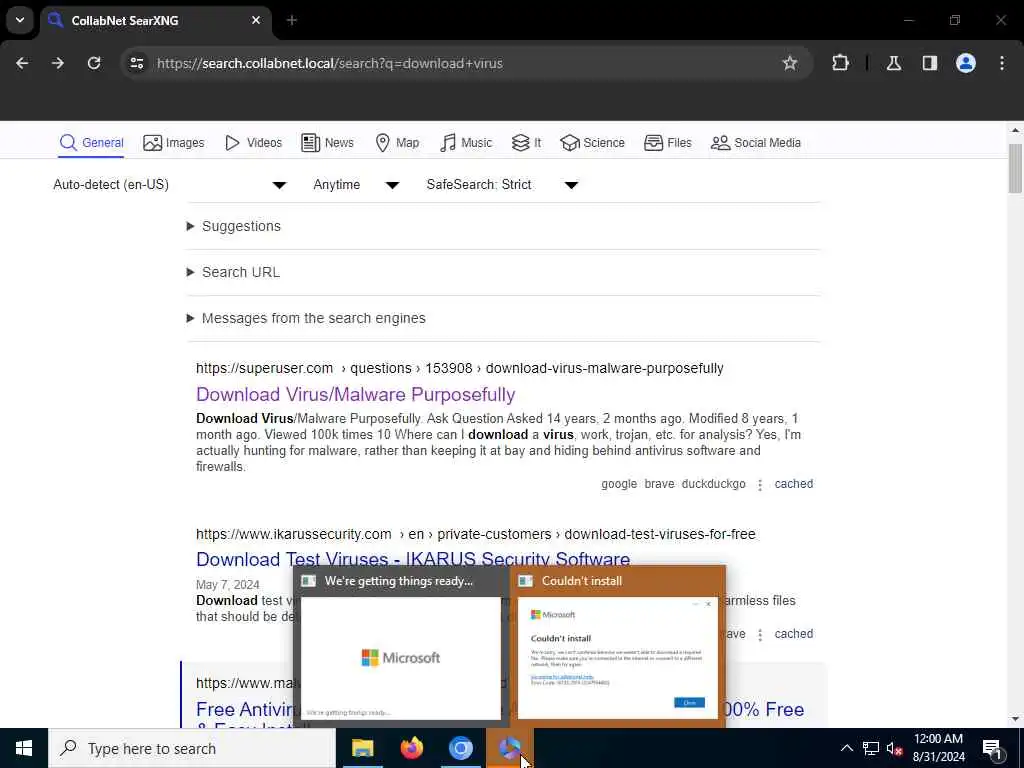This screenshot has height=768, width=1024.
Task: Select We're getting things ready preview
Action: (400, 647)
